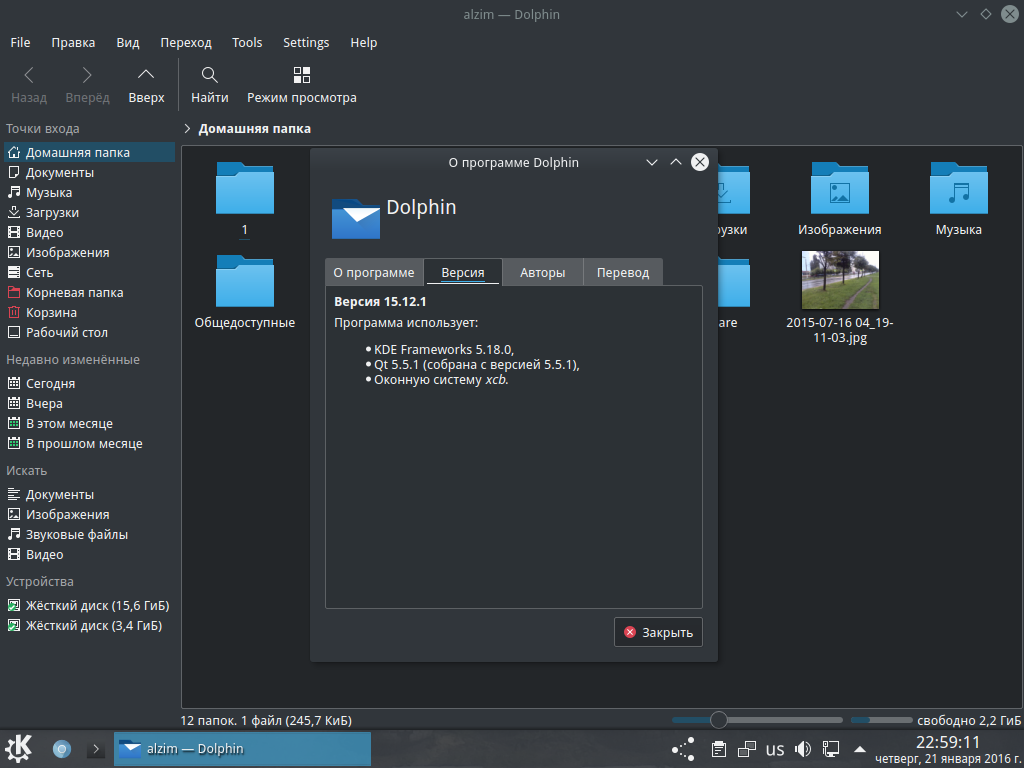Open Рабочий стол in the sidebar
The width and height of the screenshot is (1024, 768).
(x=89, y=332)
